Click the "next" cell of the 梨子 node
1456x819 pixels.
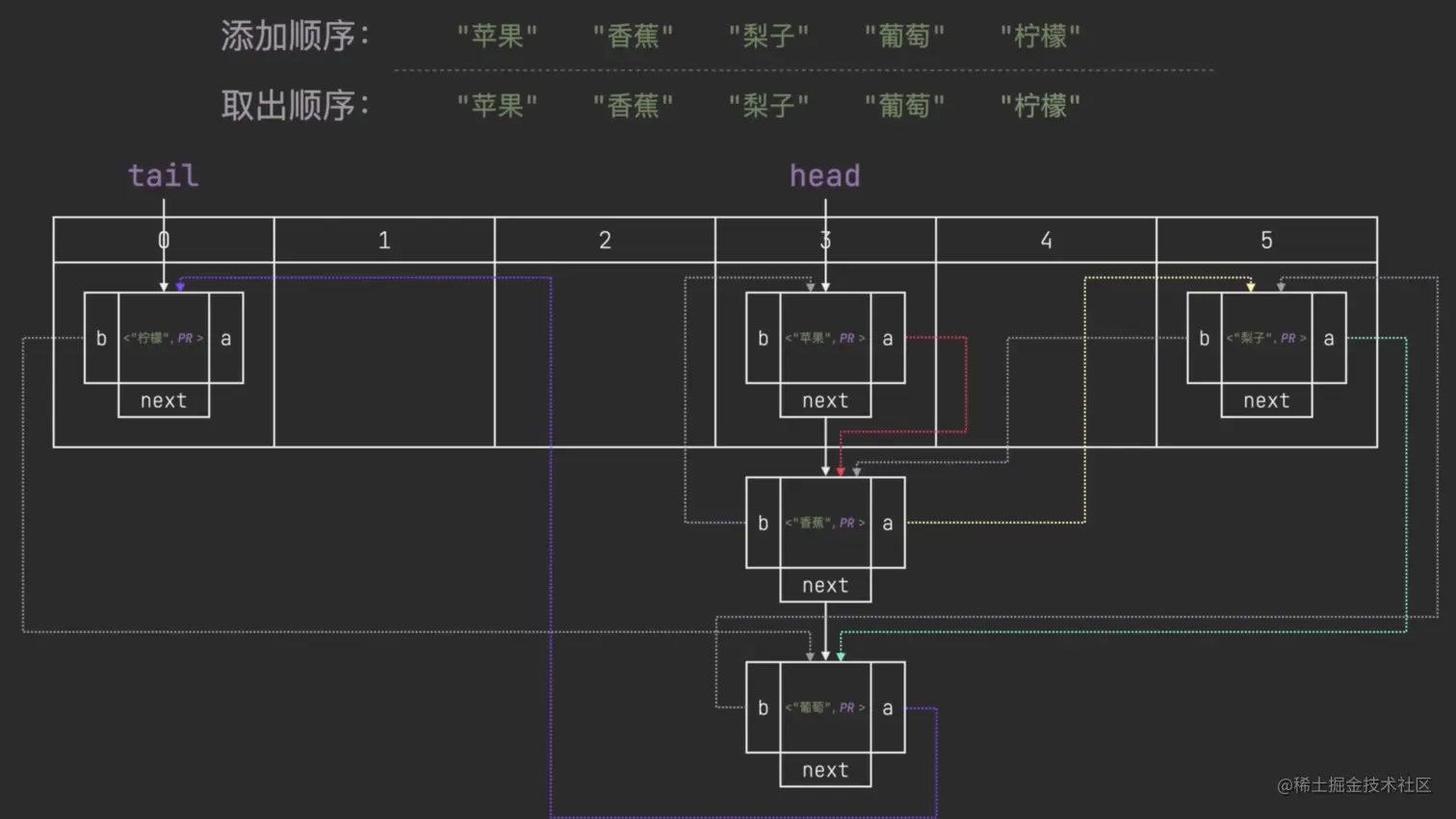click(1266, 400)
